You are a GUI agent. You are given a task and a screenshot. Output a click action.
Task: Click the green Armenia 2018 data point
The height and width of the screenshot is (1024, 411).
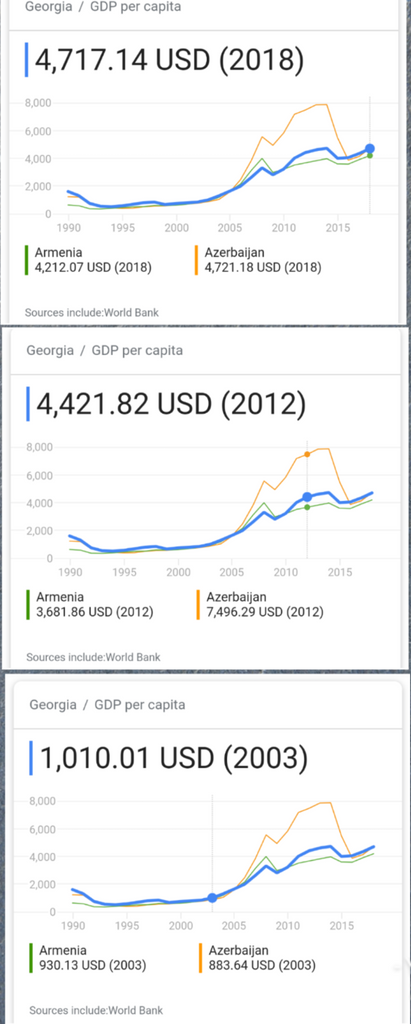click(370, 155)
